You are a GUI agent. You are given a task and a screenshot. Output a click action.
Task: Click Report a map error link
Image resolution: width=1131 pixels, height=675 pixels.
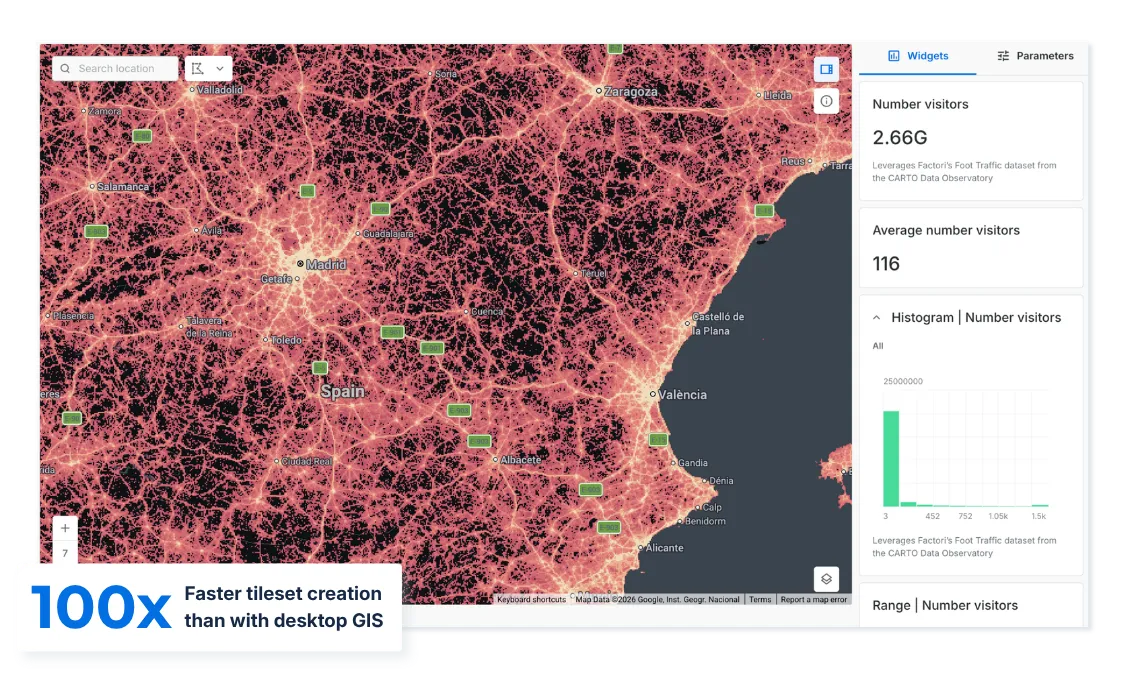814,599
